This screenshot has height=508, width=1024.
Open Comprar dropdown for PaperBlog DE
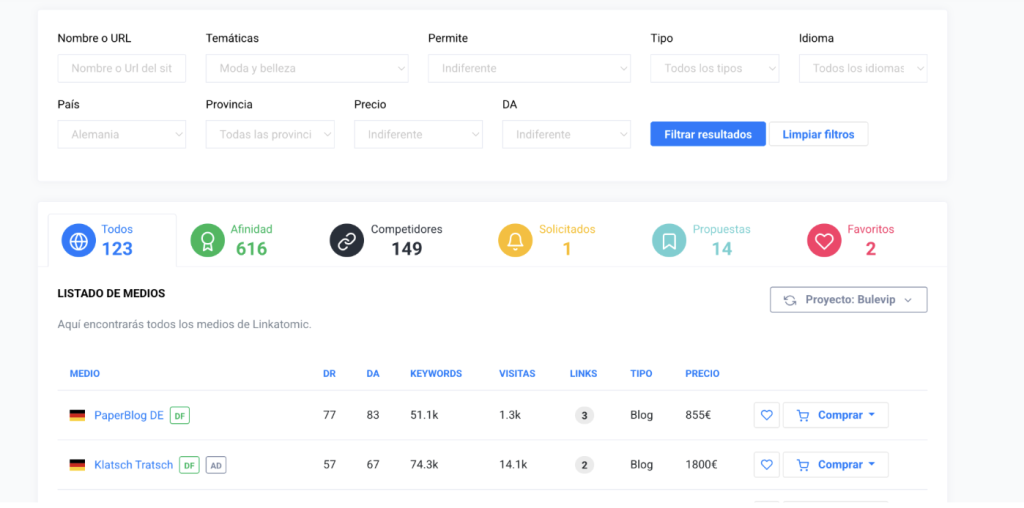pos(835,415)
